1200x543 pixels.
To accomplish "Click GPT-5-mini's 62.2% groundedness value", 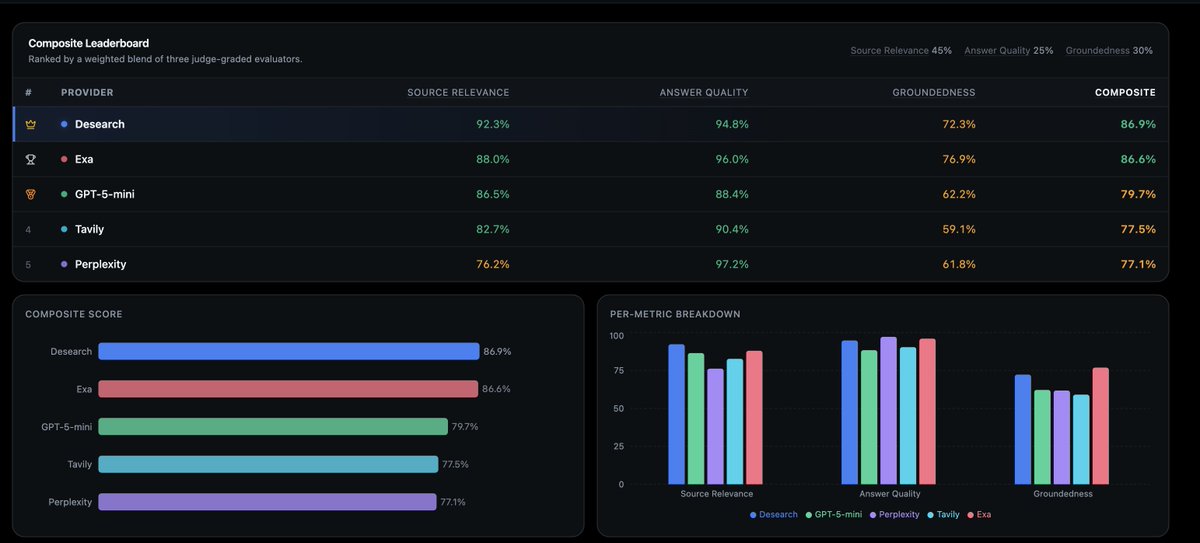I will 959,194.
